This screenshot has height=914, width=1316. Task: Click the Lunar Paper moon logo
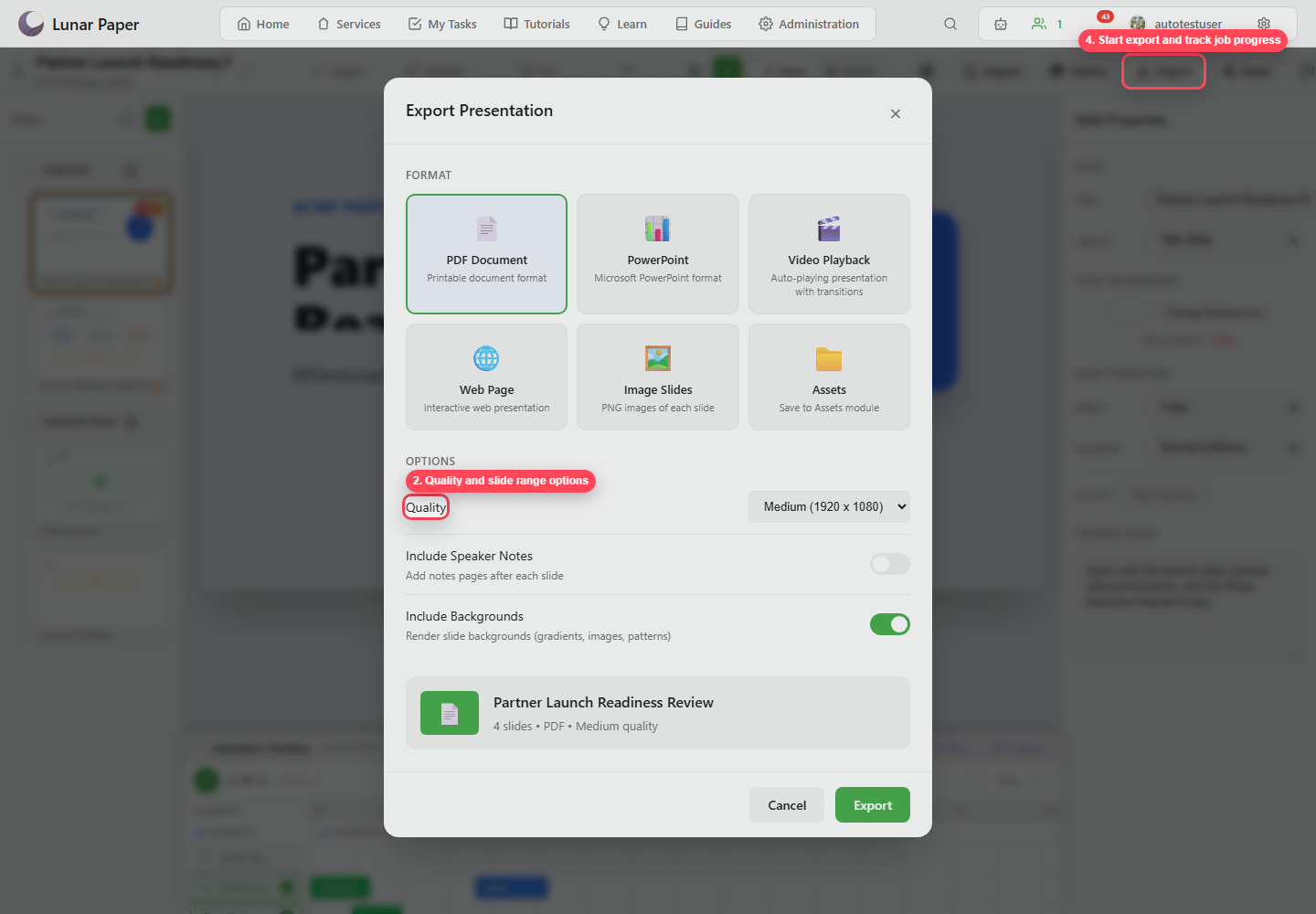point(31,24)
